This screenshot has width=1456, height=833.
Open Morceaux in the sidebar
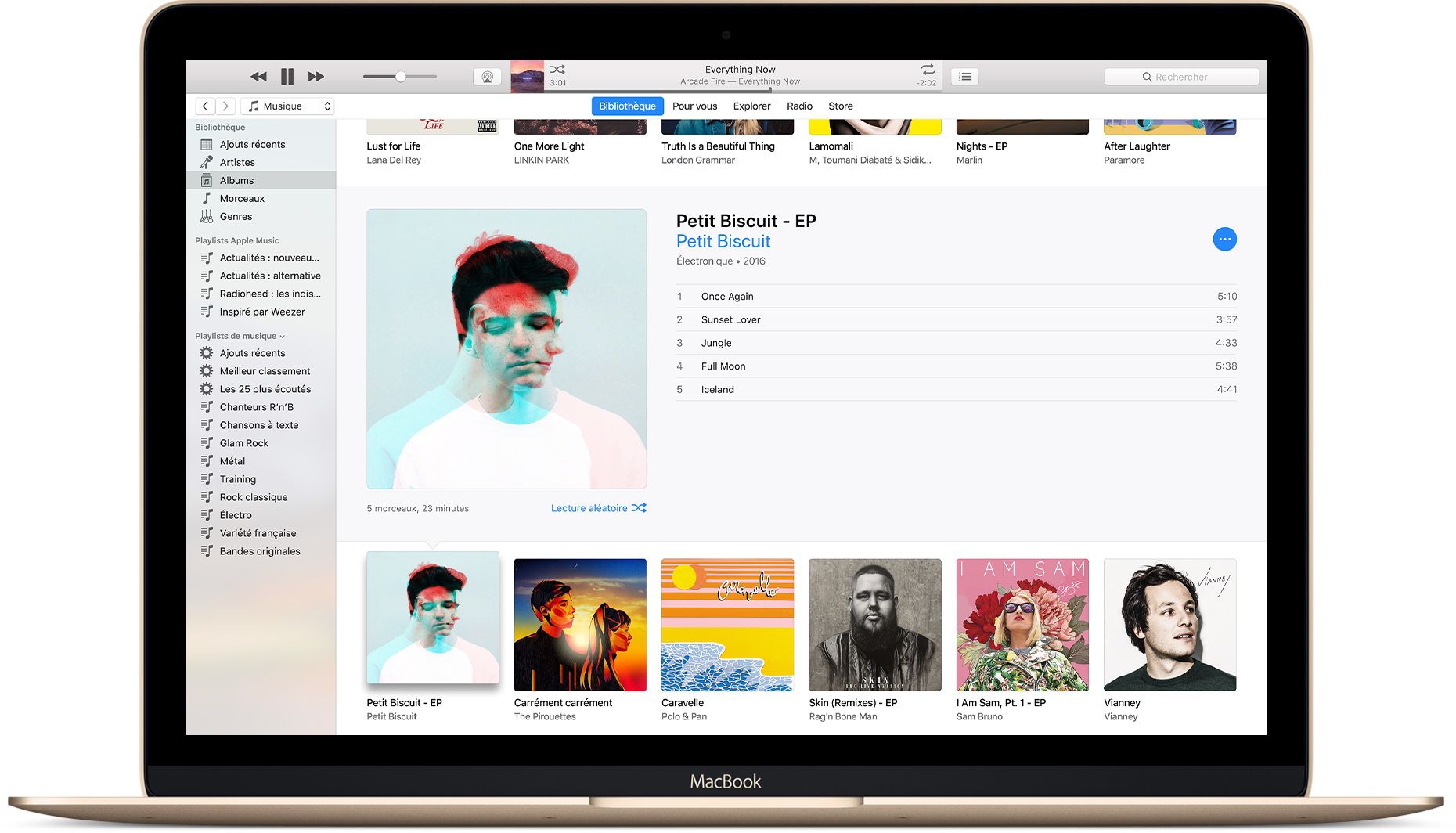[x=261, y=198]
